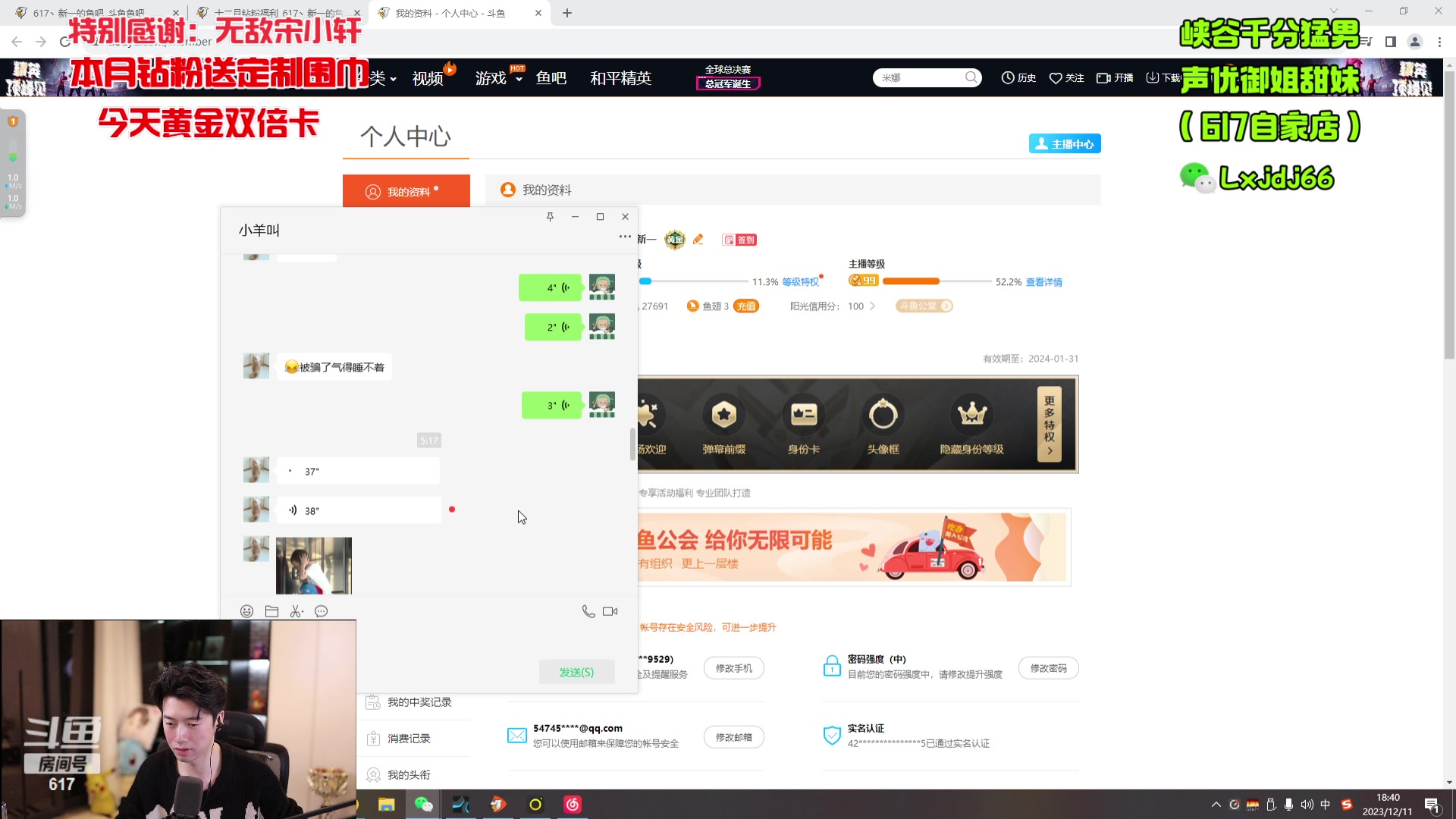The image size is (1456, 819).
Task: Click 修改邮箱 button
Action: (734, 737)
